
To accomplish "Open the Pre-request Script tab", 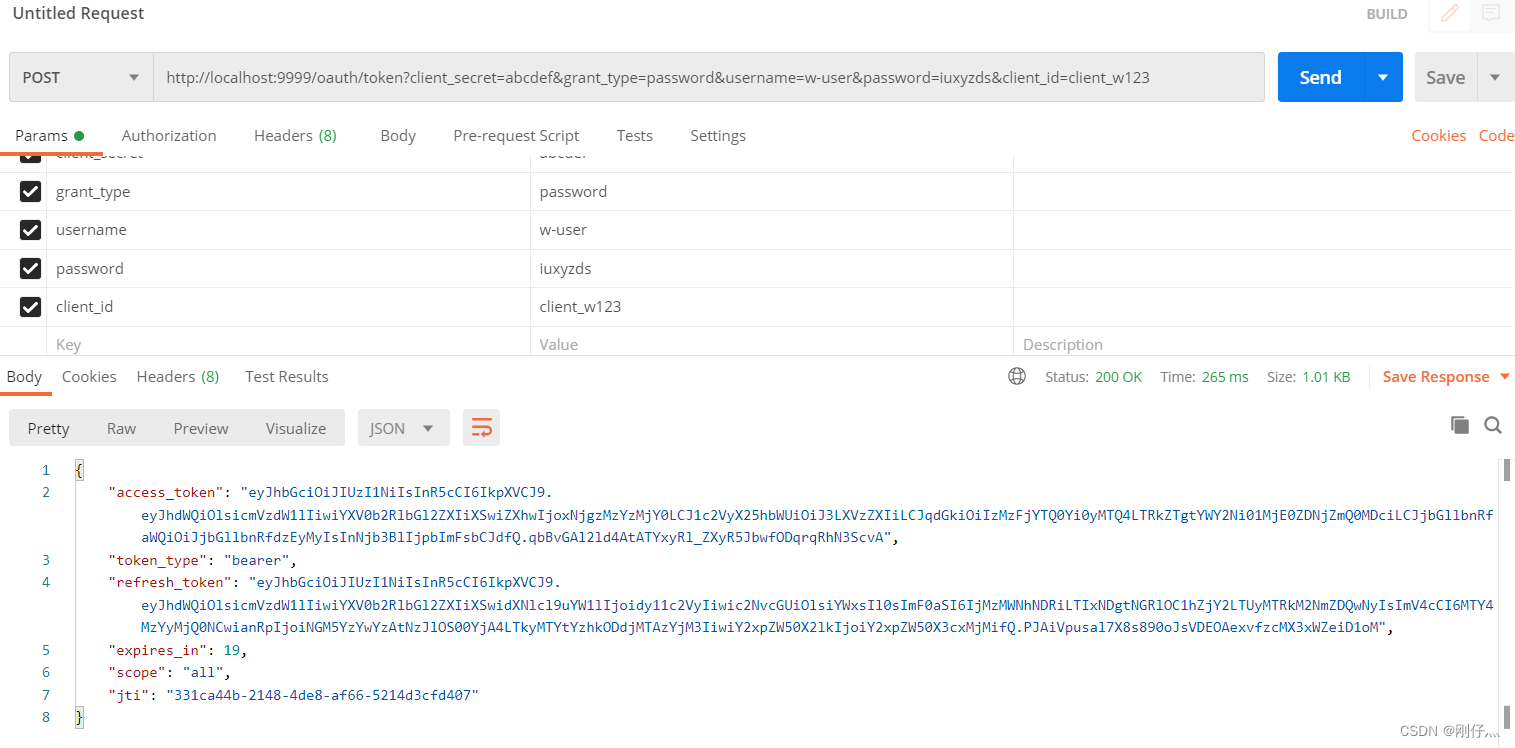I will 516,135.
